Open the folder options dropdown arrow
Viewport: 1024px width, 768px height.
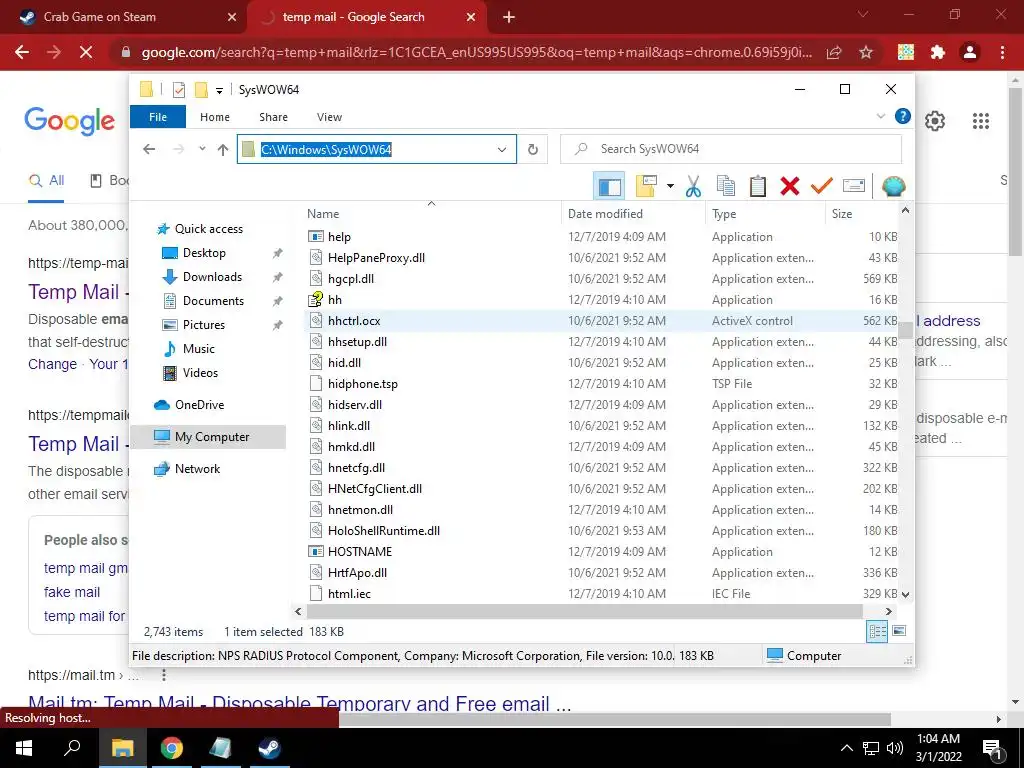670,186
